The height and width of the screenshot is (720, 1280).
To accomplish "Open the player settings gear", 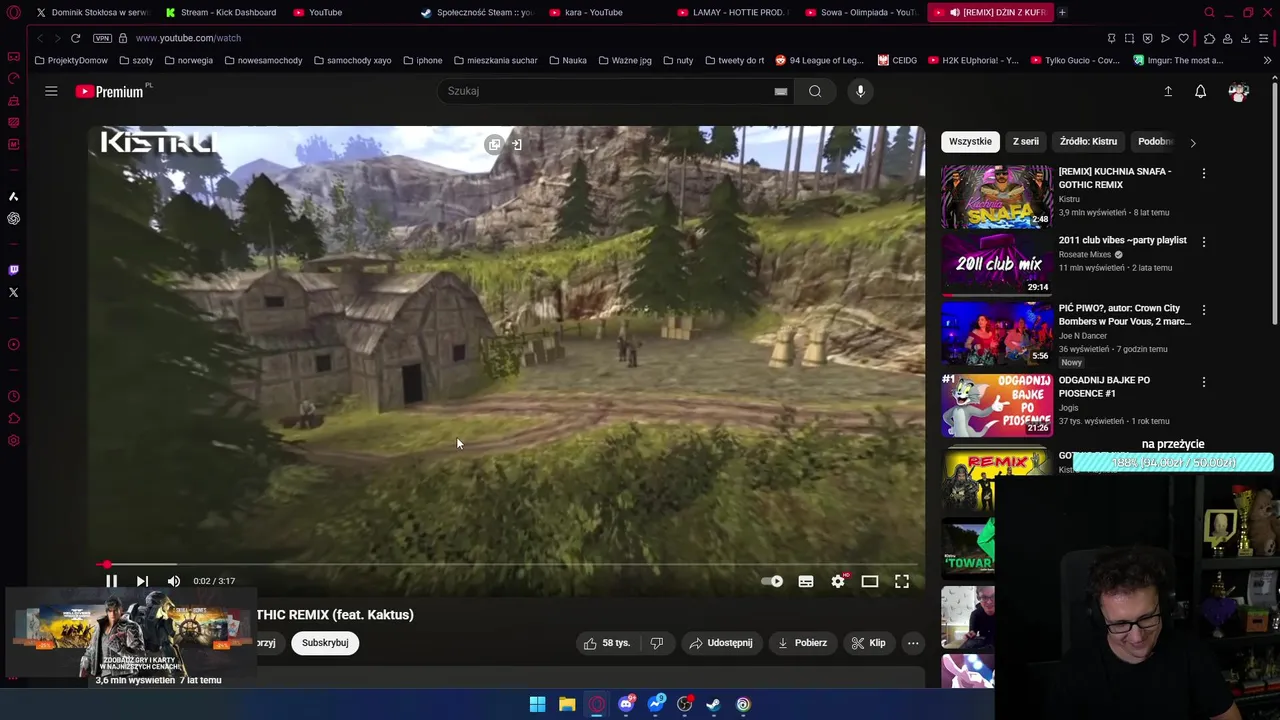I will coord(838,581).
